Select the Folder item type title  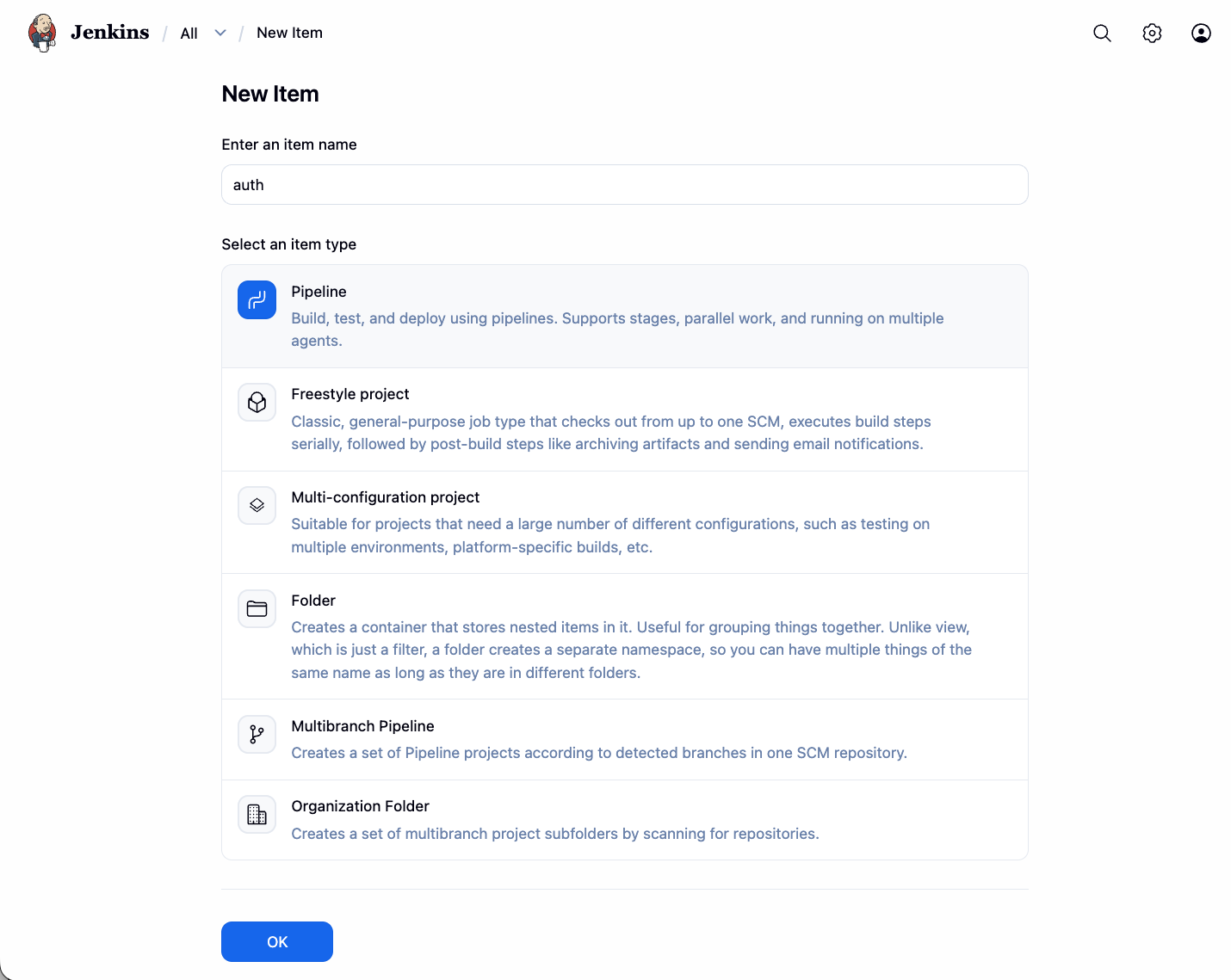tap(313, 601)
